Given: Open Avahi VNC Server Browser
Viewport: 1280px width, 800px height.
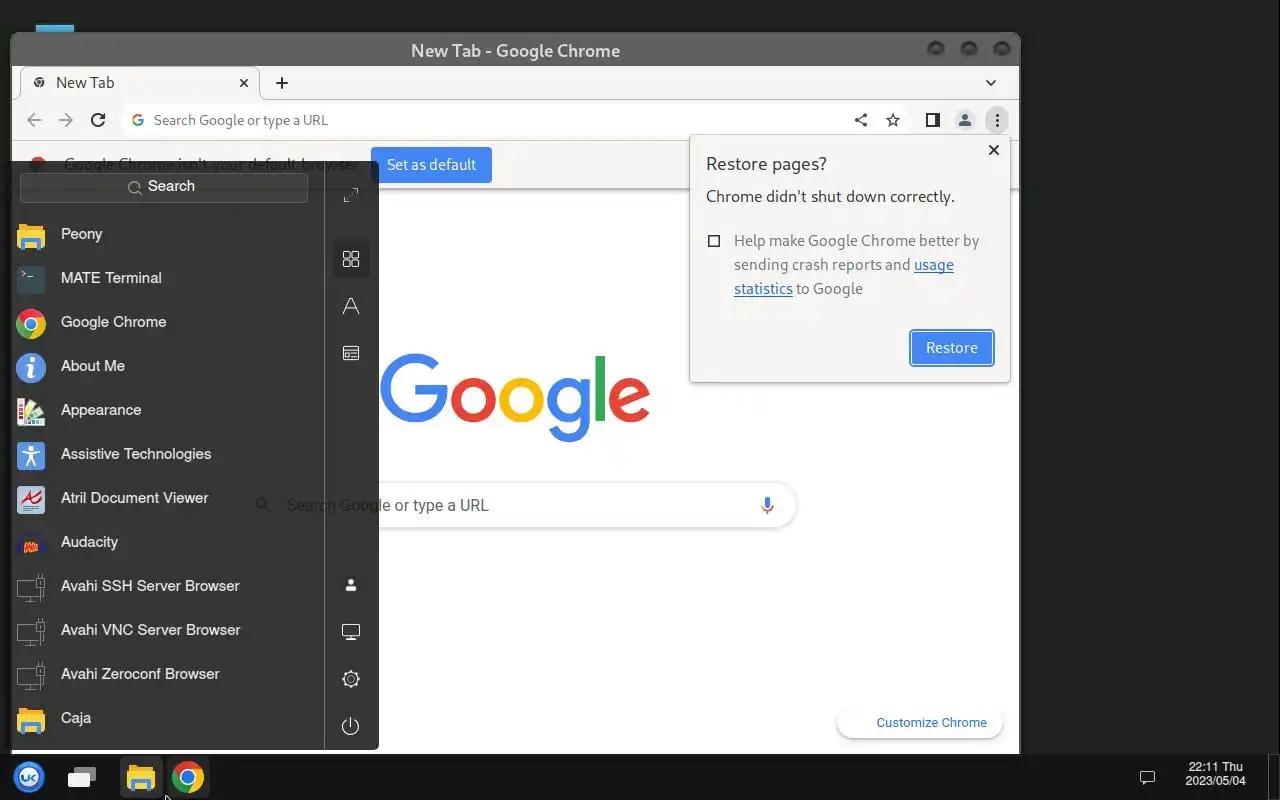Looking at the screenshot, I should pos(168,630).
